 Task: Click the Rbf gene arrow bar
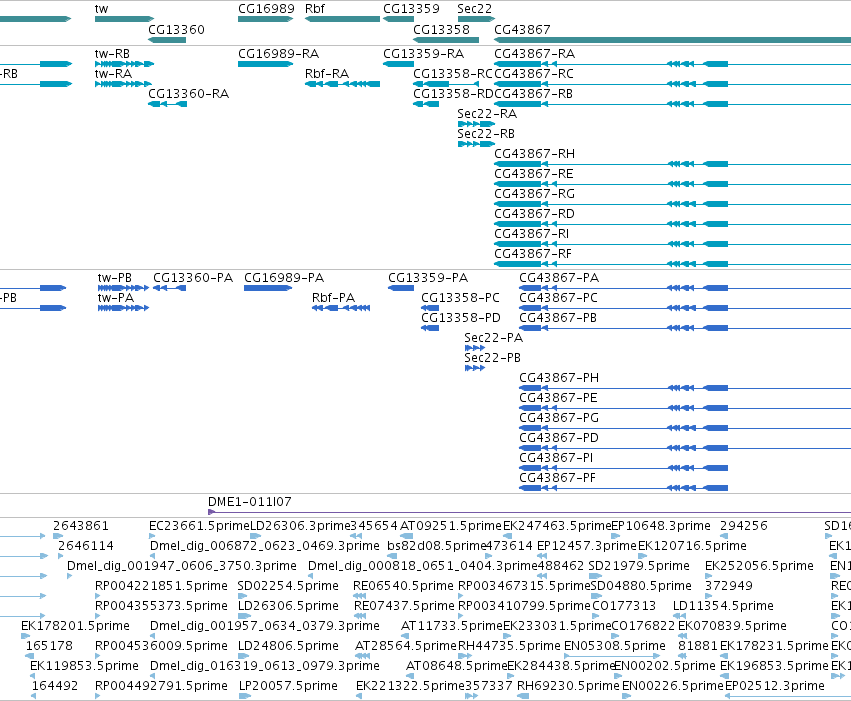[x=342, y=19]
